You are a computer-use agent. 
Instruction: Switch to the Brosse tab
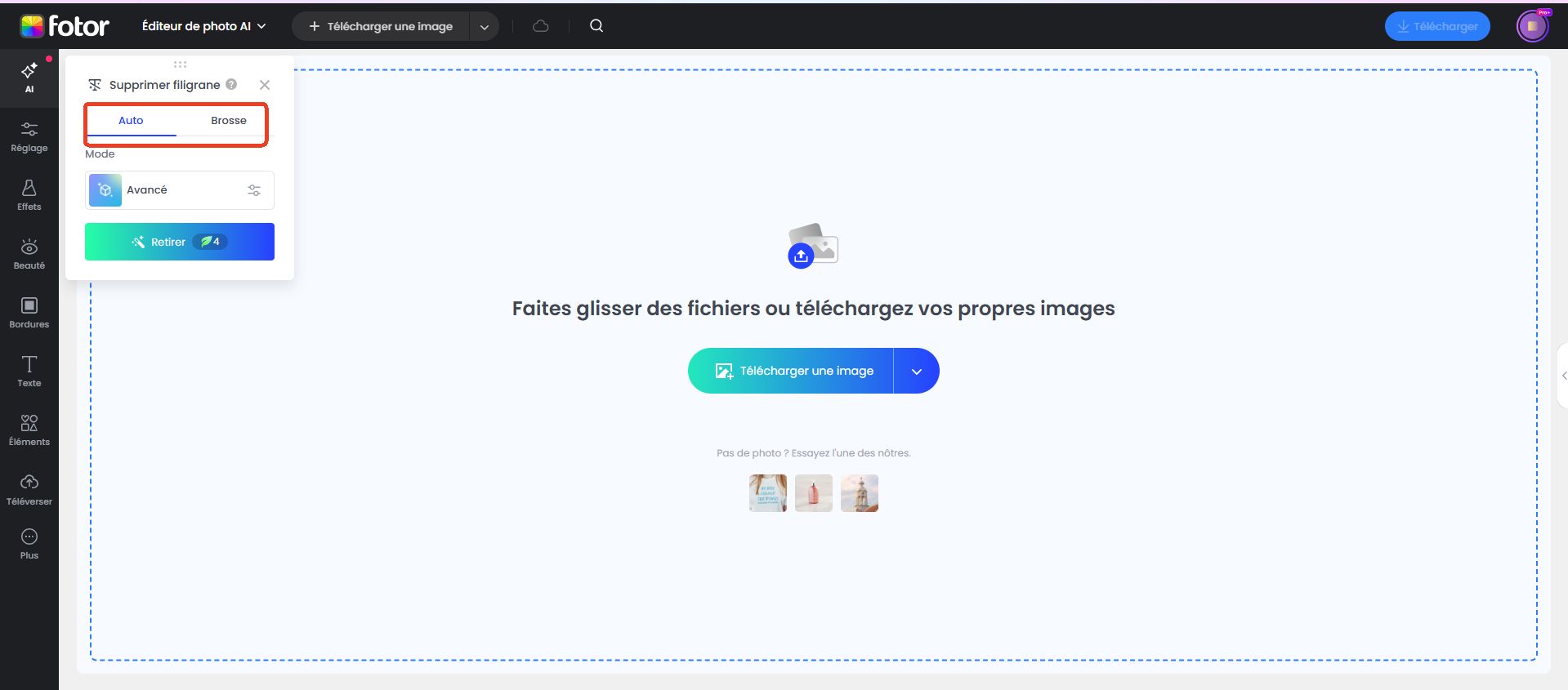click(x=229, y=121)
